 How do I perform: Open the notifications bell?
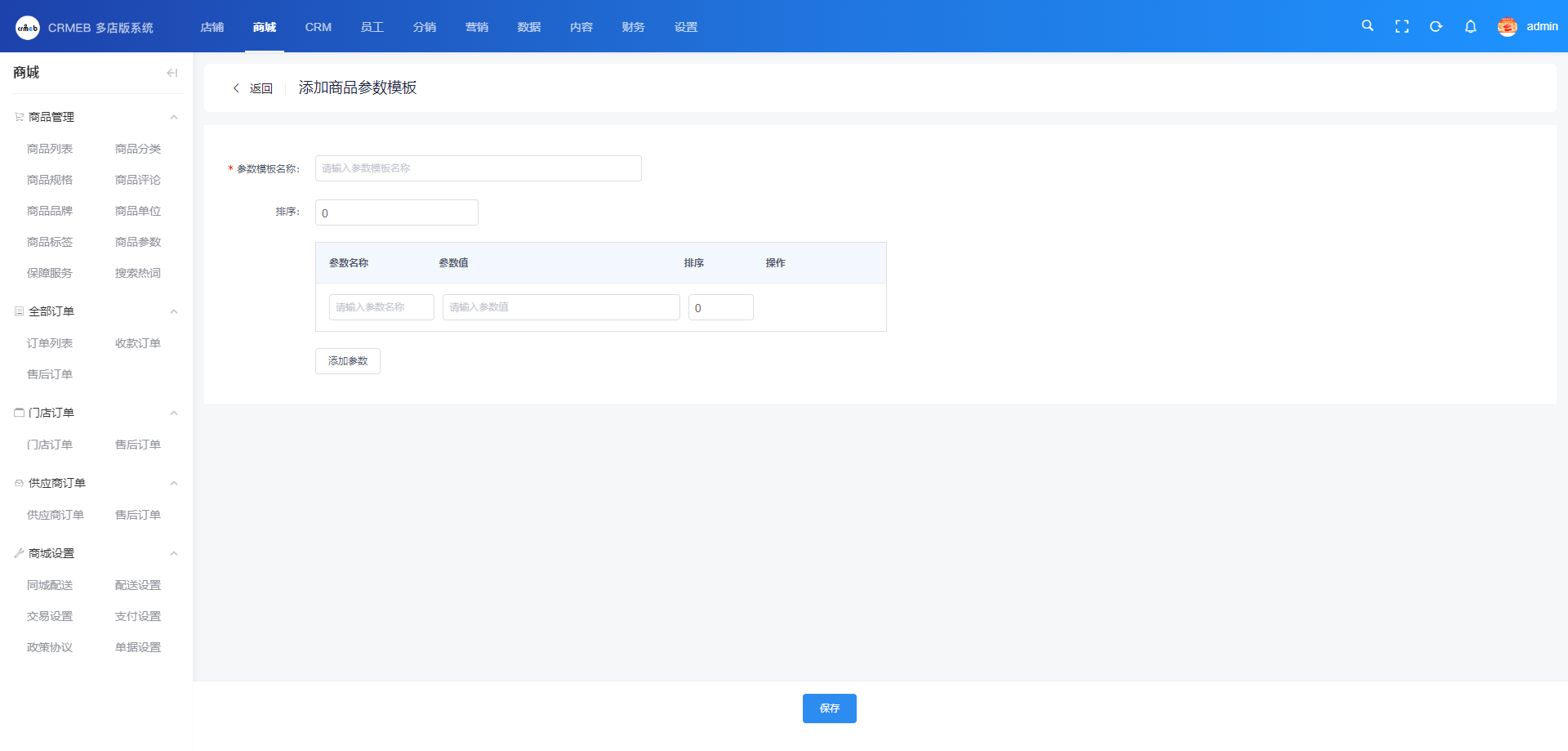coord(1470,26)
